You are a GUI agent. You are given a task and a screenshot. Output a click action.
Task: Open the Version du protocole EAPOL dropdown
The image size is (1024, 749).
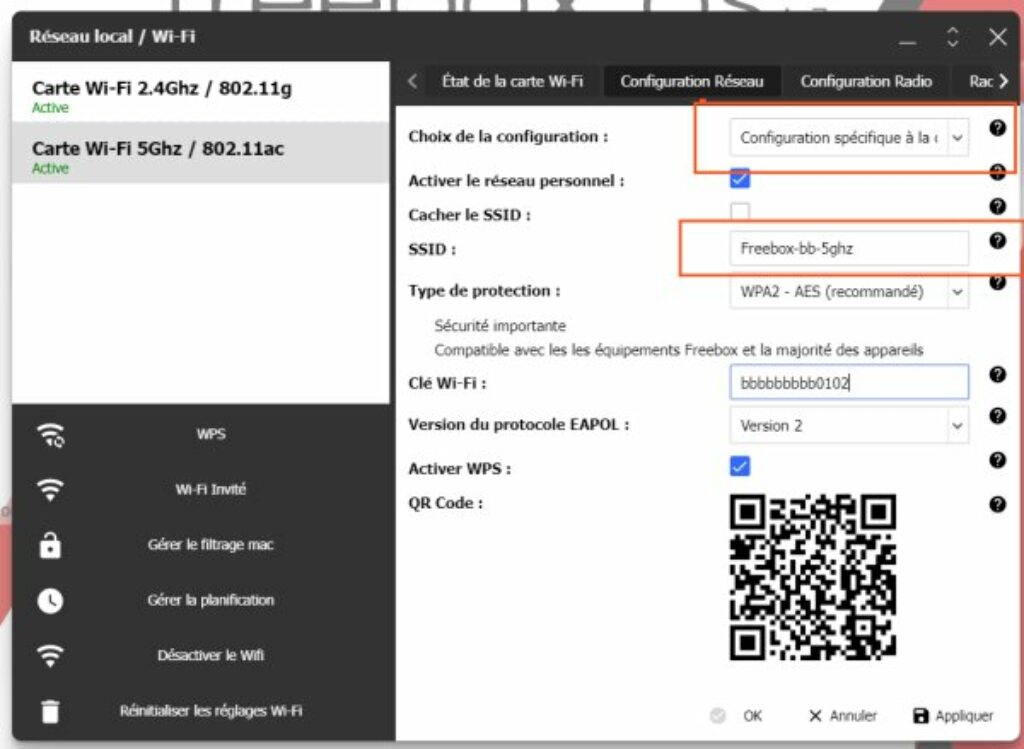848,425
